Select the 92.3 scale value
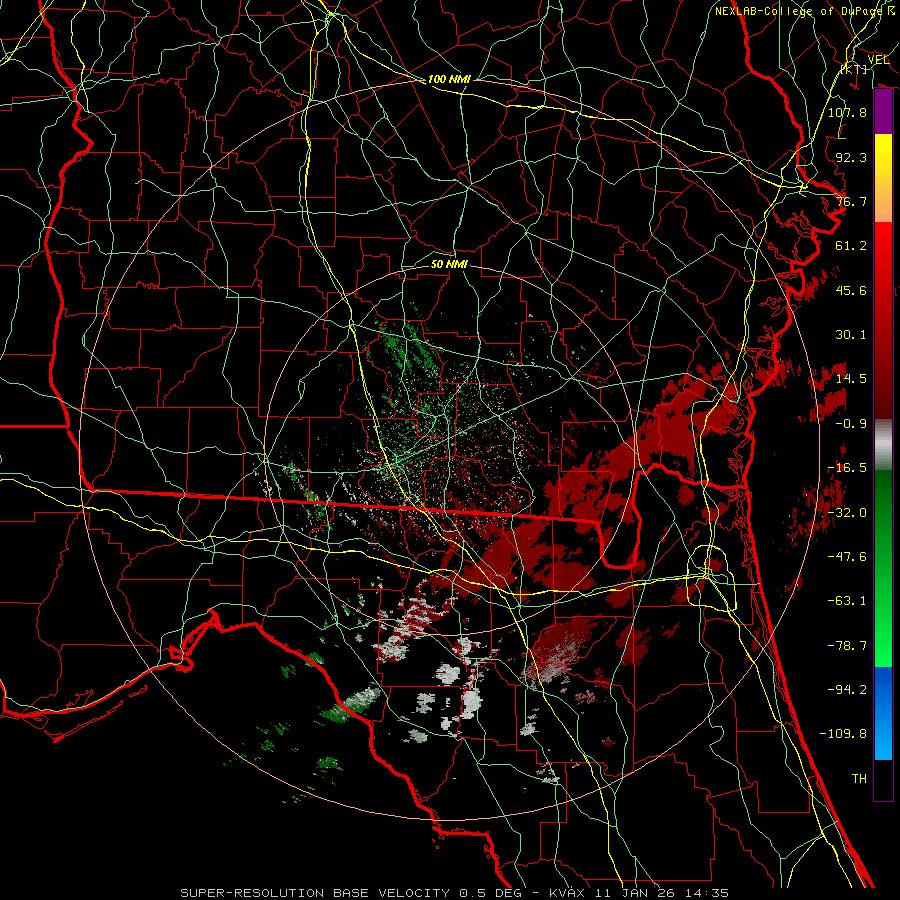The width and height of the screenshot is (900, 900). (851, 157)
